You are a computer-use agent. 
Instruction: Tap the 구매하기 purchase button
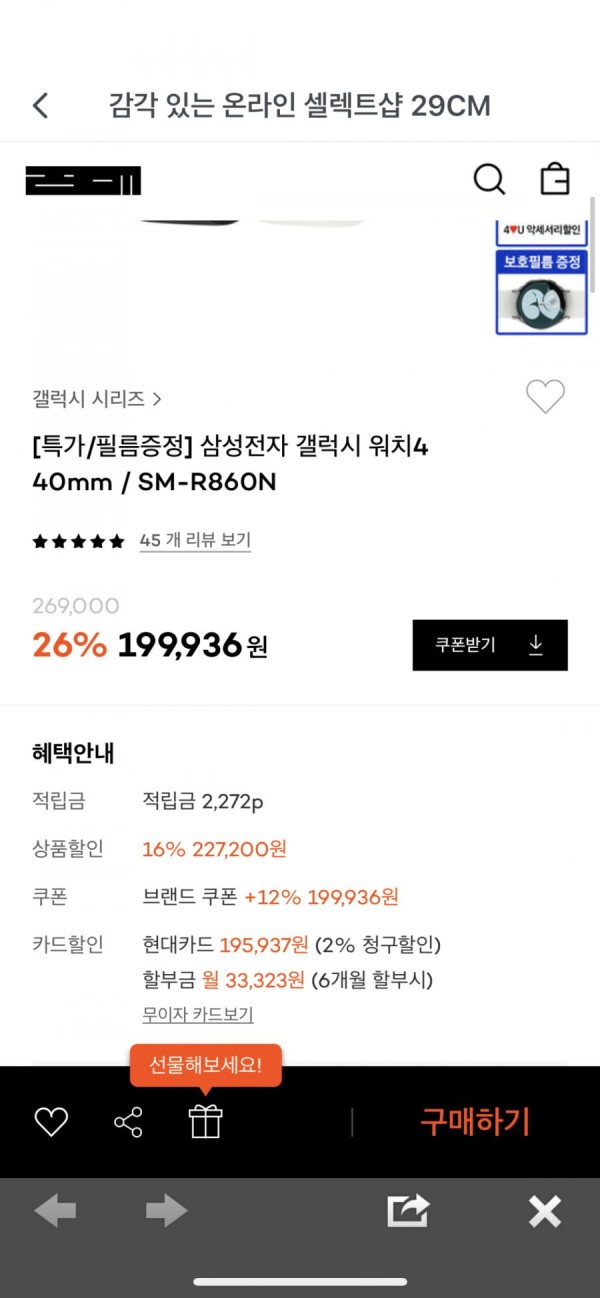tap(475, 1122)
